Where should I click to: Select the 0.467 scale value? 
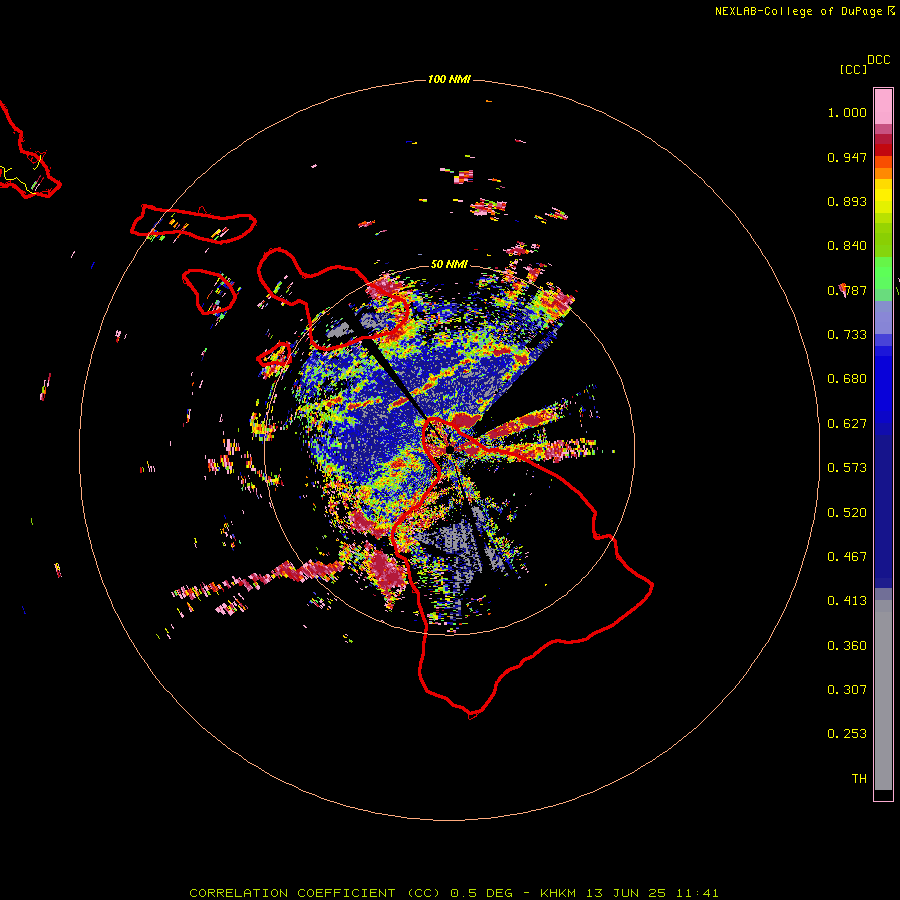pos(847,557)
